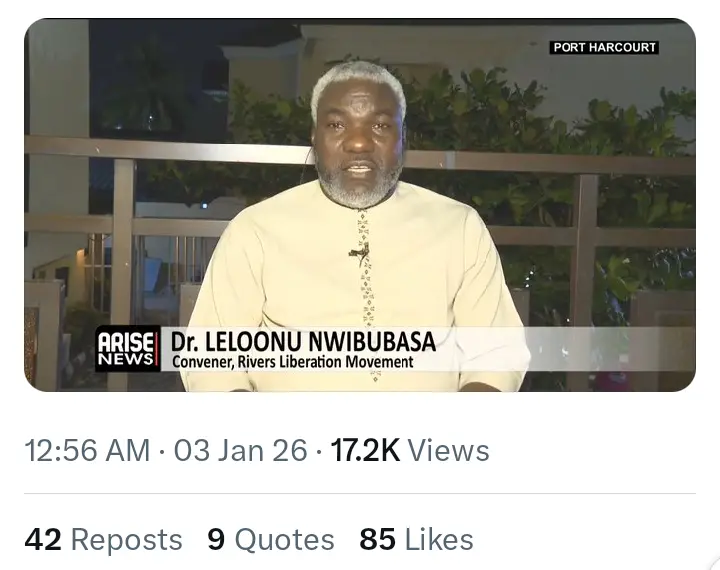Click the Dr. Leloonu Nwibubasa name caption
Viewport: 720px width, 570px height.
303,341
